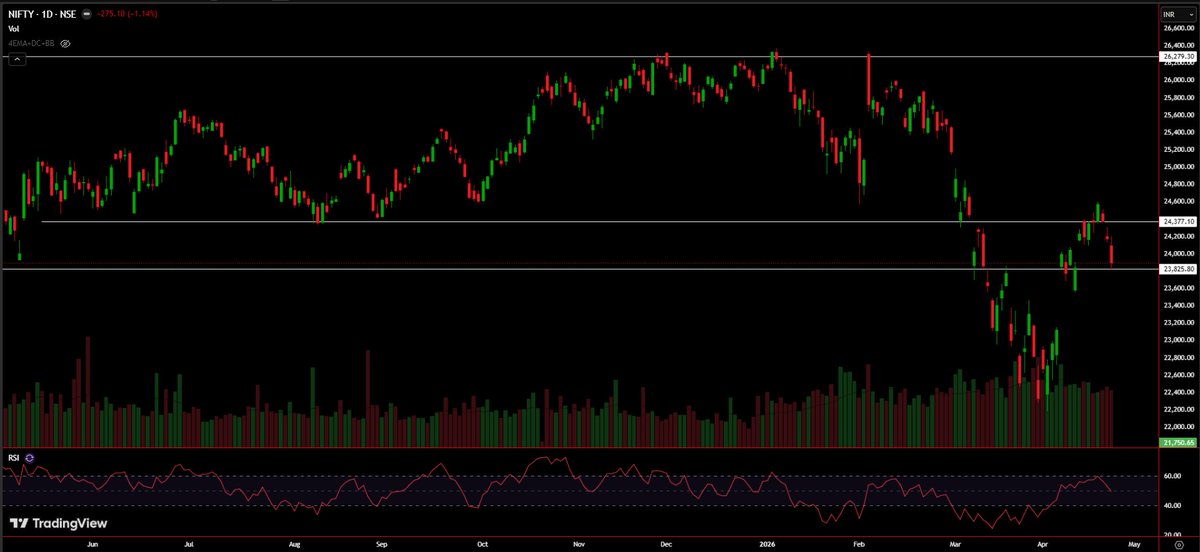The height and width of the screenshot is (552, 1200).
Task: Select the 4EMA+DC+BB indicator label
Action: coord(31,44)
